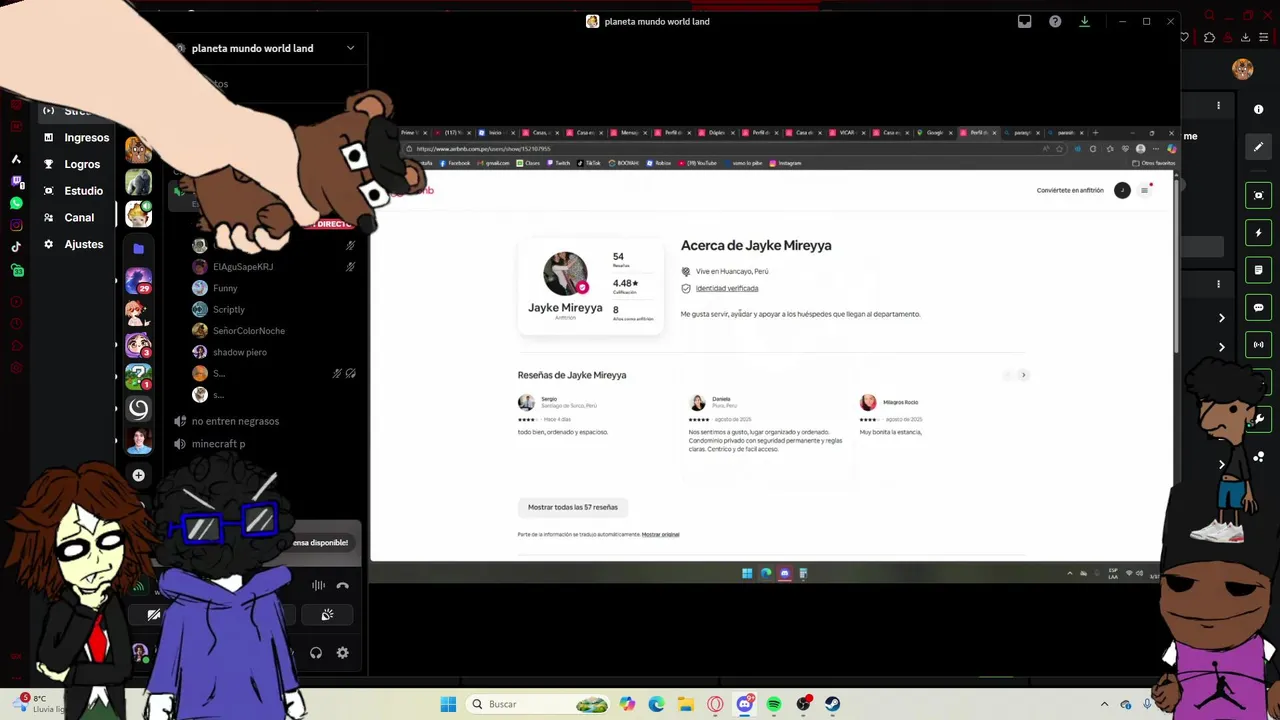Viewport: 1280px width, 720px height.
Task: Disconnect from the Discord voice call
Action: click(342, 586)
